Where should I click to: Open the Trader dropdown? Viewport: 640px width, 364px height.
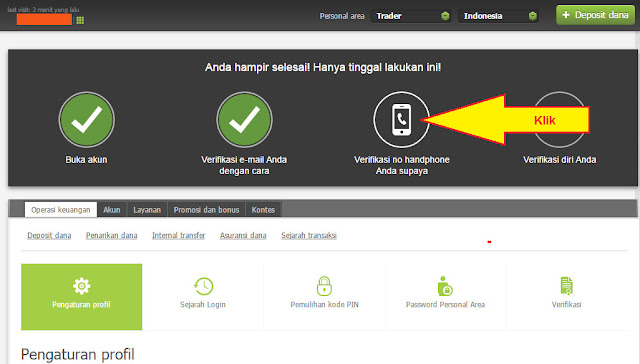coord(411,16)
